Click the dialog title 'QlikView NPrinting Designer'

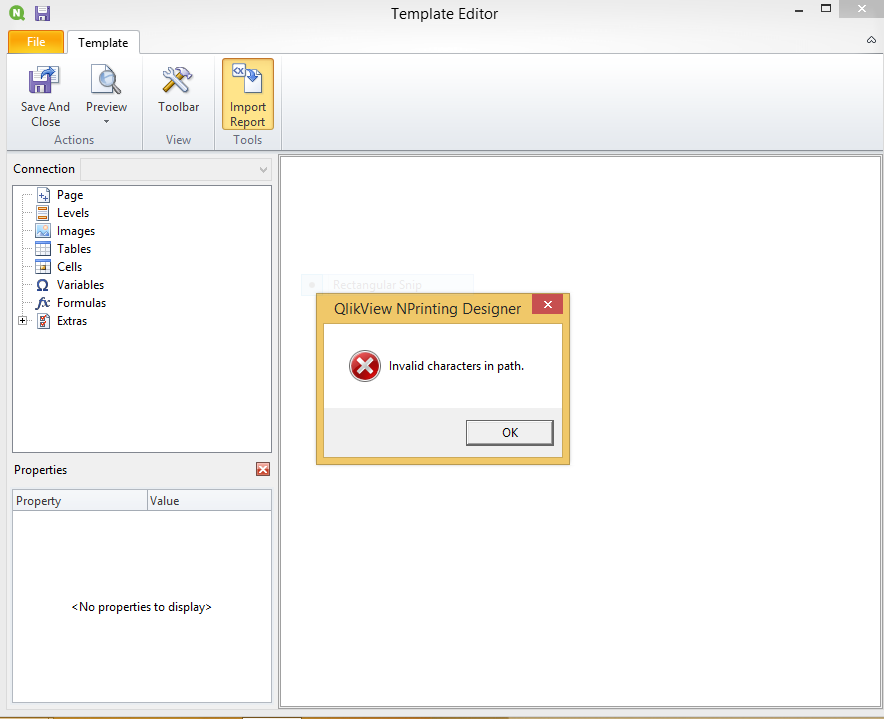[427, 308]
